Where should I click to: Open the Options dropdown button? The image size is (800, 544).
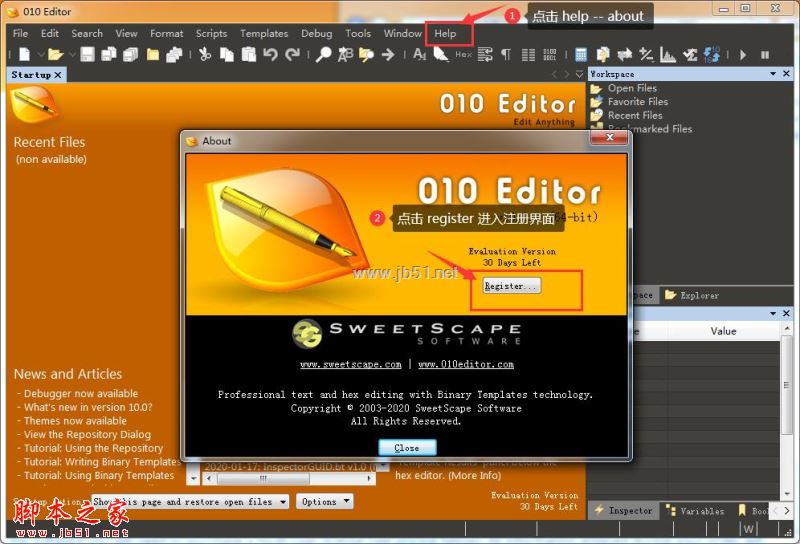324,502
